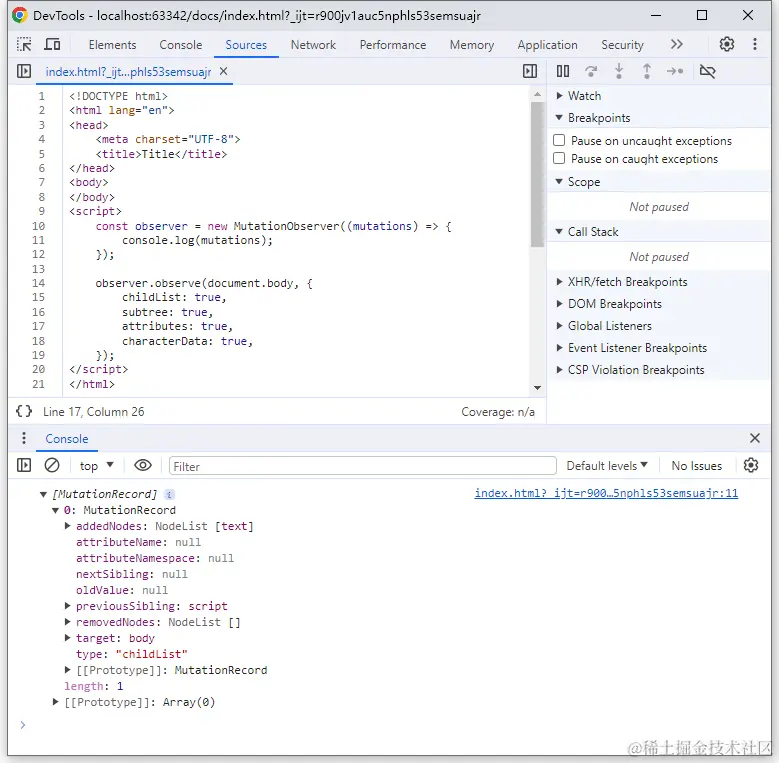This screenshot has height=763, width=779.
Task: Click the scroll down arrow in editor
Action: [x=537, y=387]
